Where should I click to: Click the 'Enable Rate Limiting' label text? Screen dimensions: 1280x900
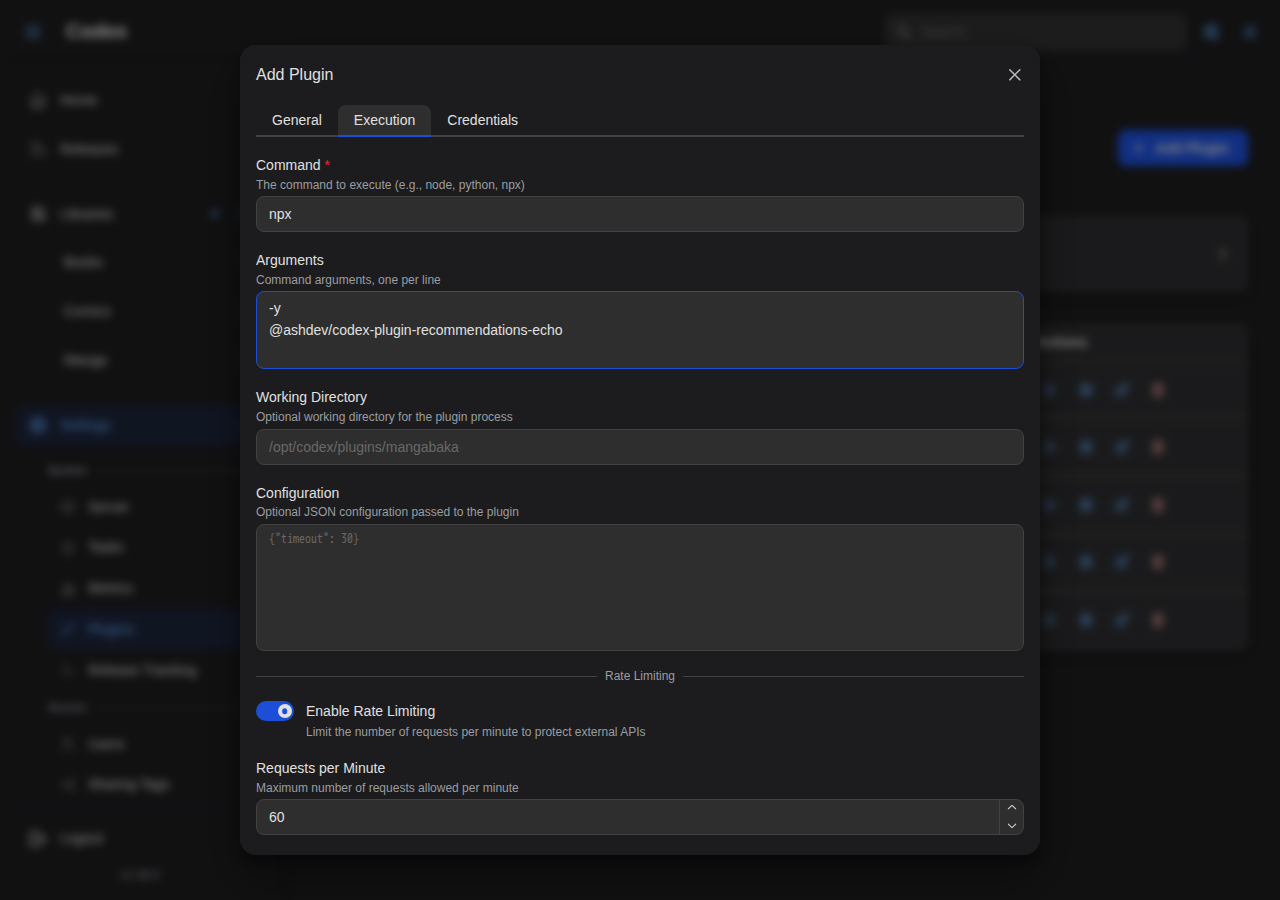coord(370,711)
